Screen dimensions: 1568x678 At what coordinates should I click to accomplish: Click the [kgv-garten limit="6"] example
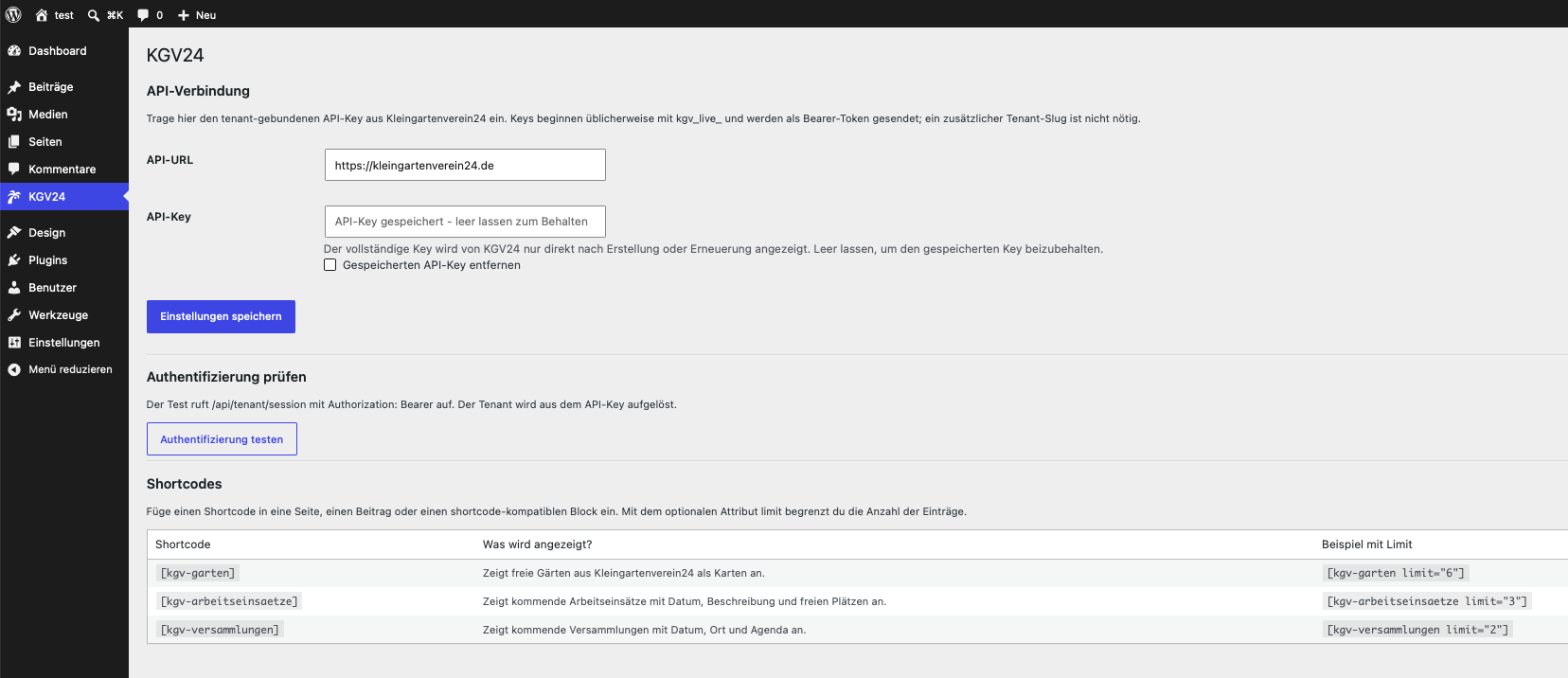coord(1396,573)
